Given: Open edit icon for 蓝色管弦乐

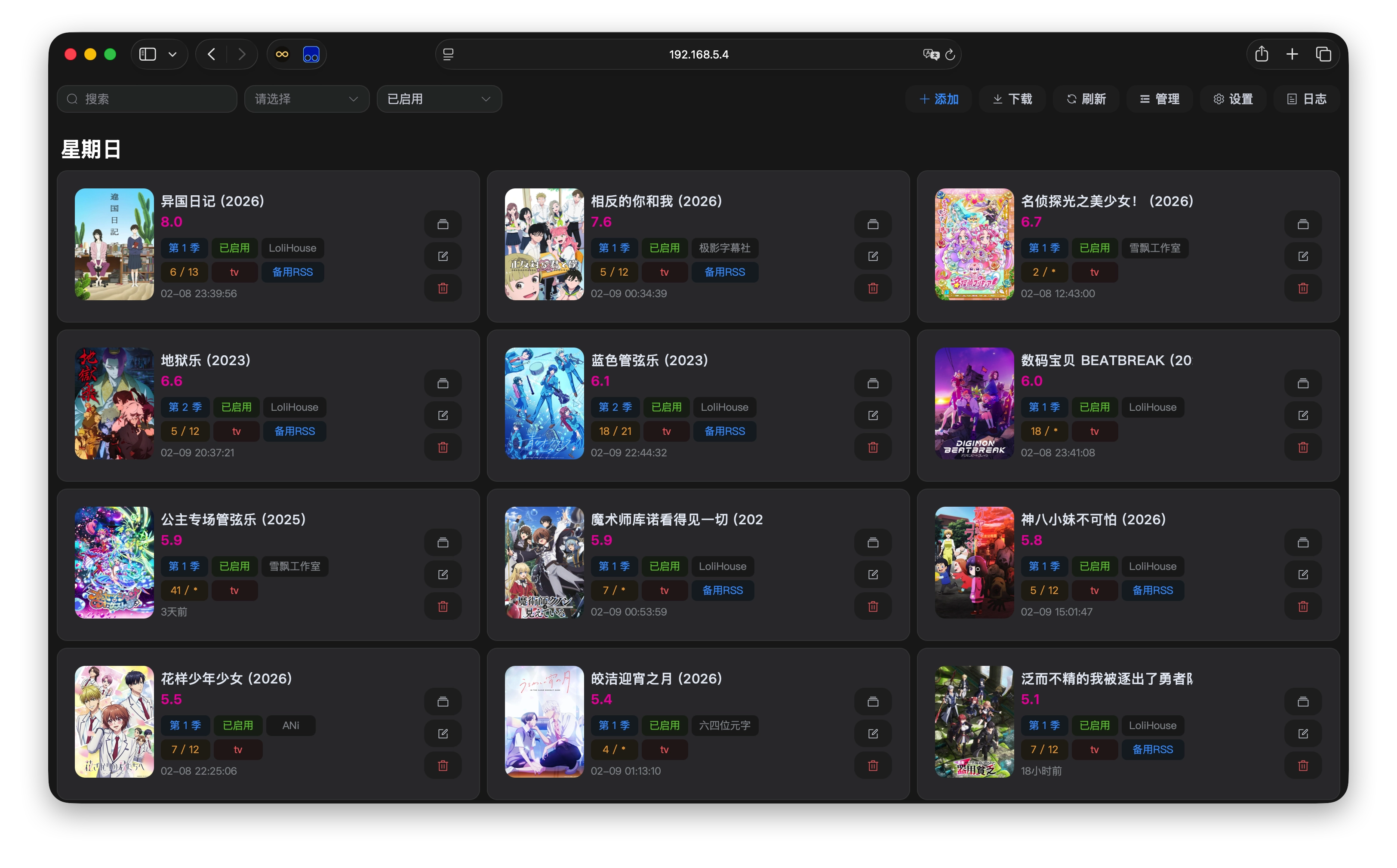Looking at the screenshot, I should click(872, 415).
